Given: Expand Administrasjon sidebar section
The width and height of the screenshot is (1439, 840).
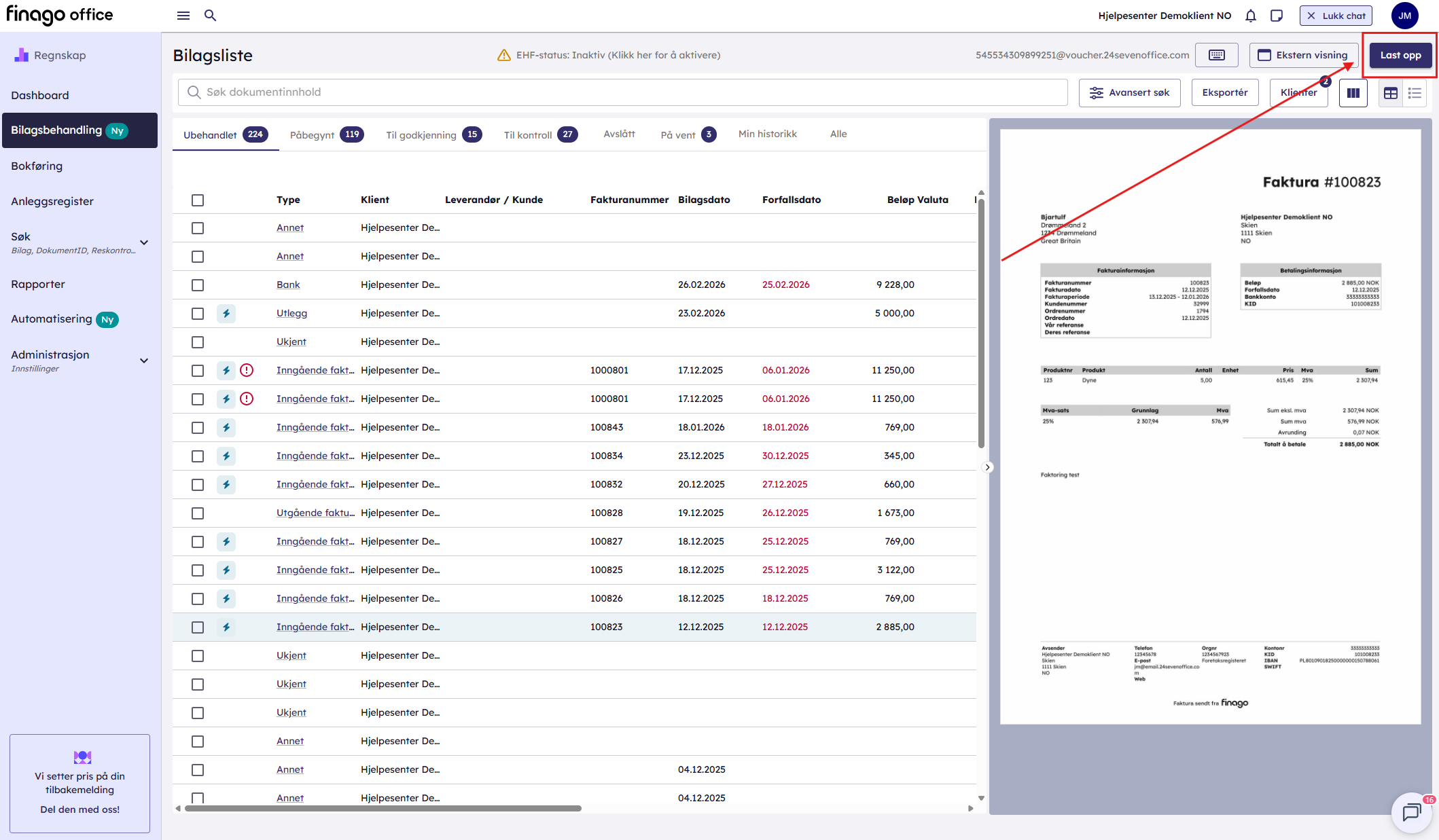Looking at the screenshot, I should (143, 361).
